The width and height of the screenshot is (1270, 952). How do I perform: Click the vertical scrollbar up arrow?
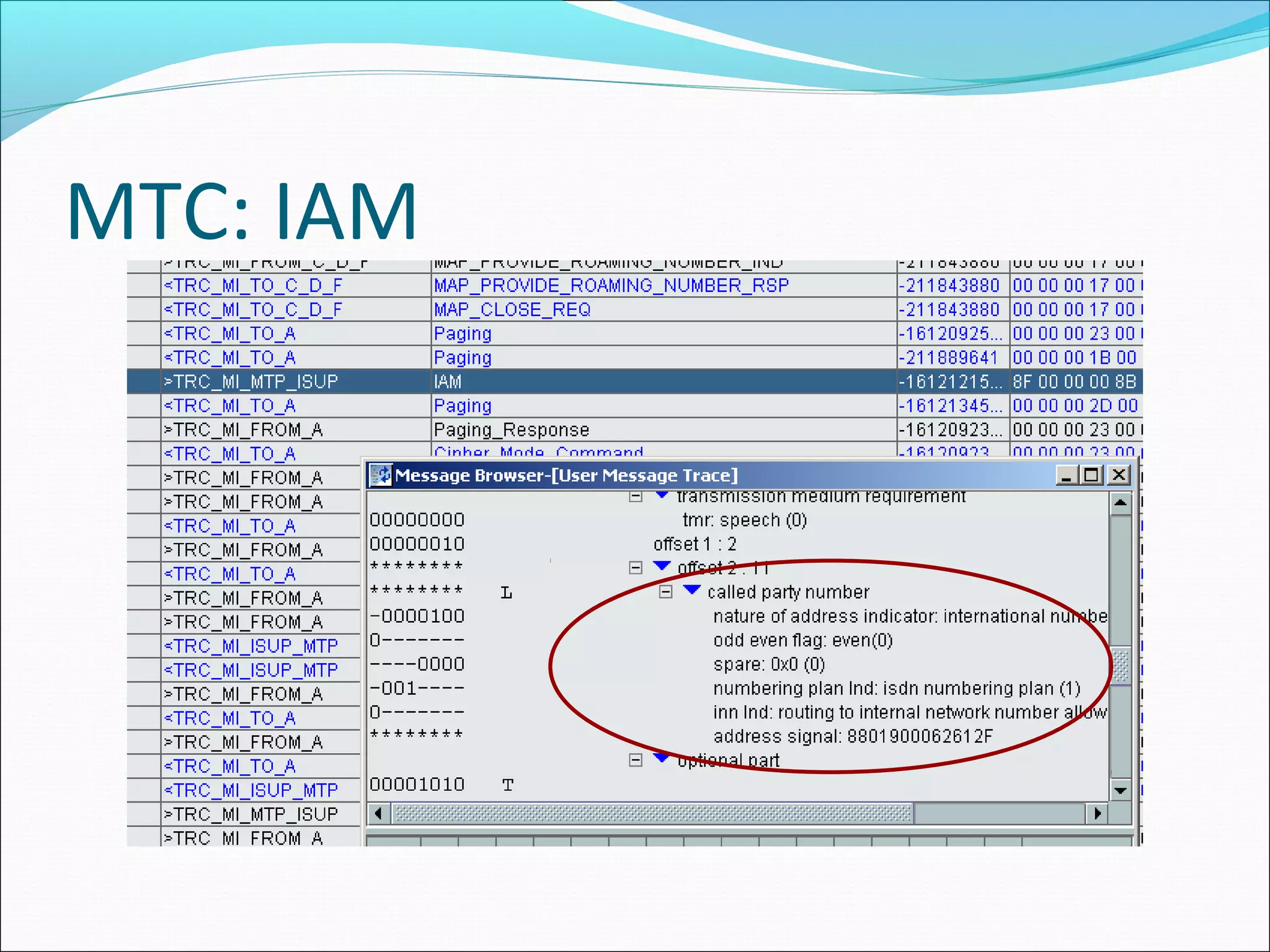(x=1120, y=504)
